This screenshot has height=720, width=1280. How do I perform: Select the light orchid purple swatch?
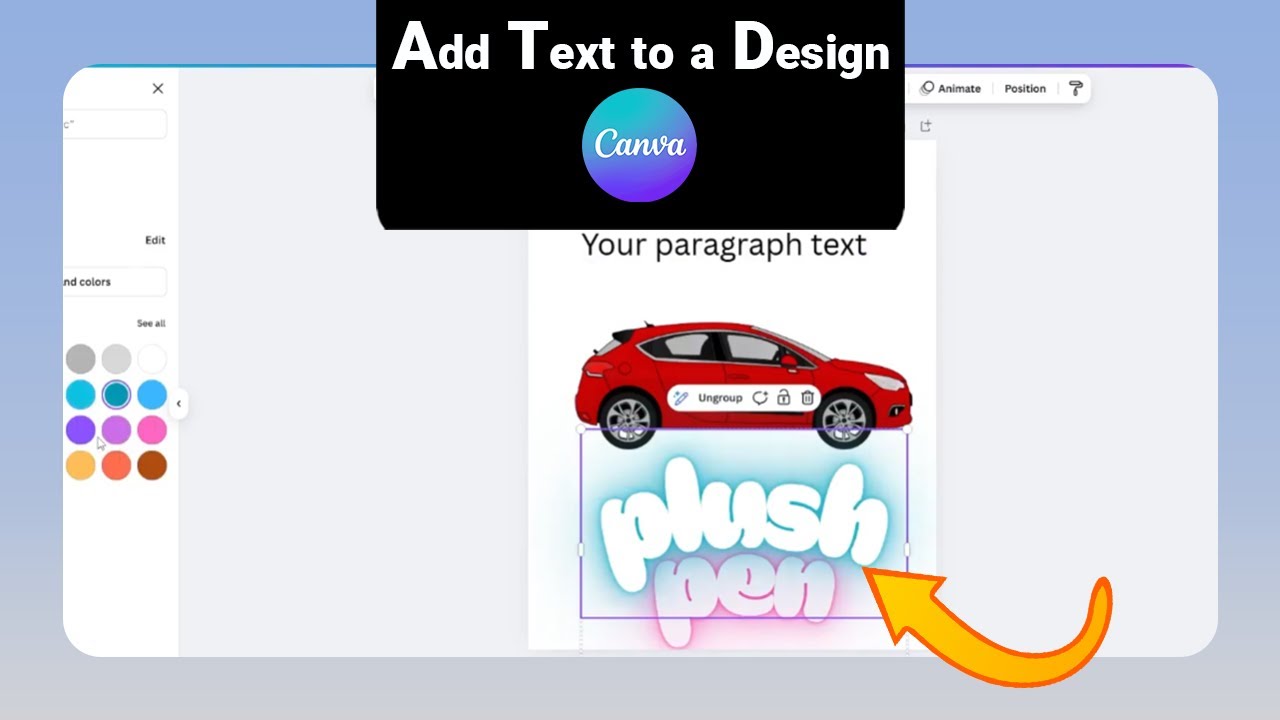pos(116,430)
